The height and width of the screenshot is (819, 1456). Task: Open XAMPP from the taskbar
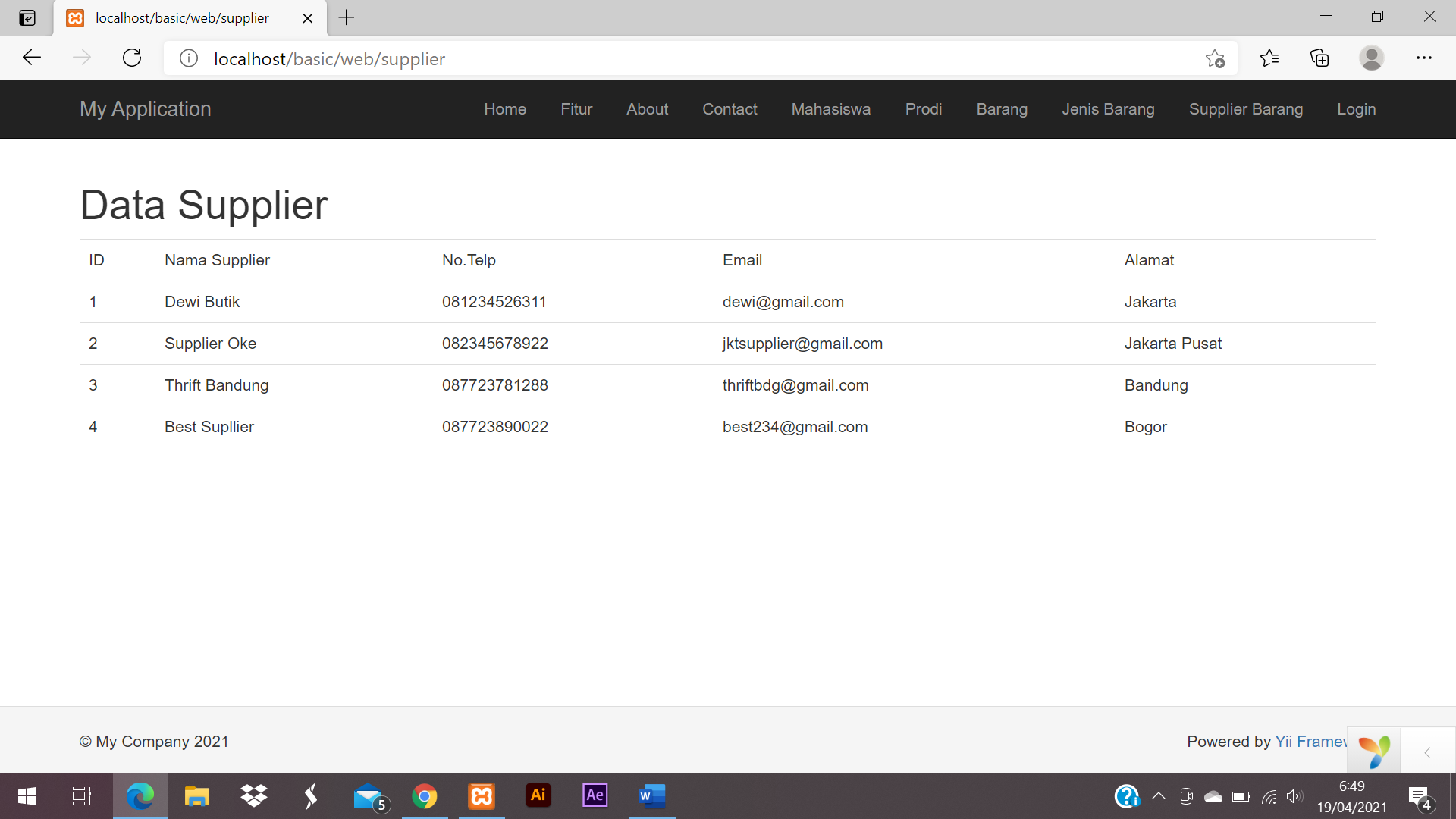click(482, 795)
